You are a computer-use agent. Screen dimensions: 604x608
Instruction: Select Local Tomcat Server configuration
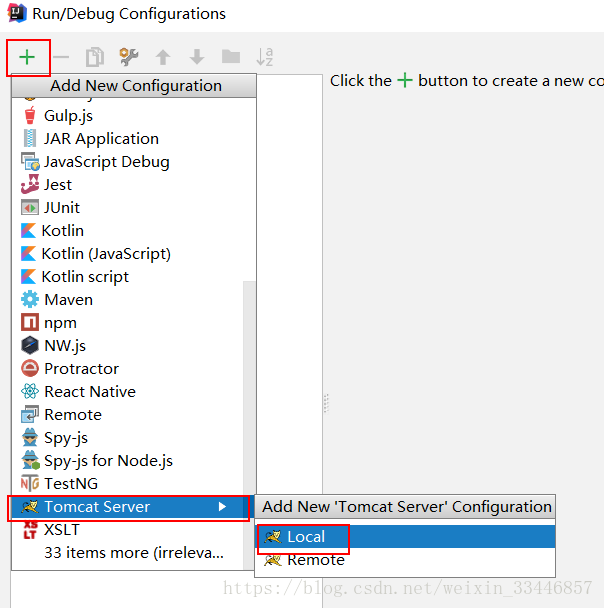405,537
